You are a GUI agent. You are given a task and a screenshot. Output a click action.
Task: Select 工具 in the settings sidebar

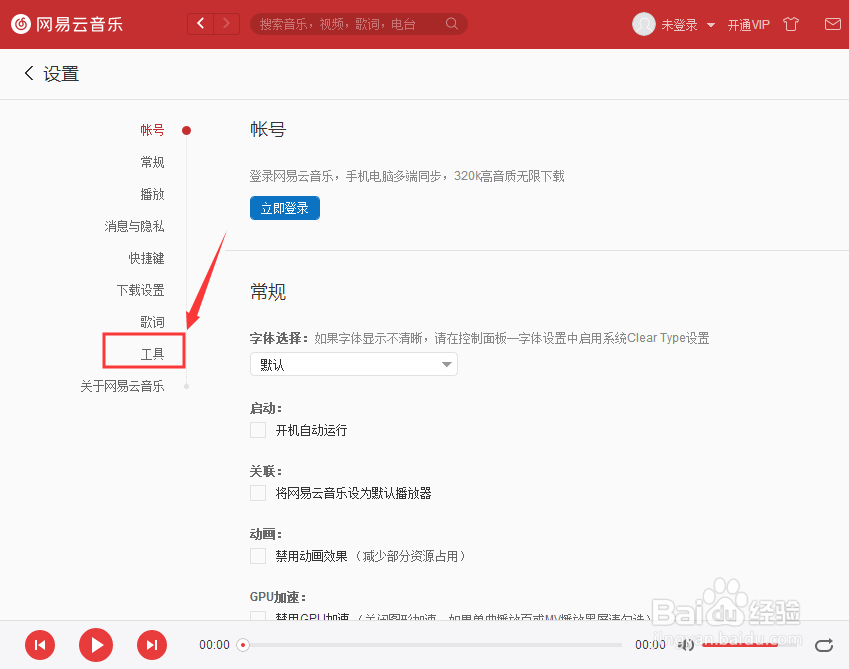tap(152, 353)
